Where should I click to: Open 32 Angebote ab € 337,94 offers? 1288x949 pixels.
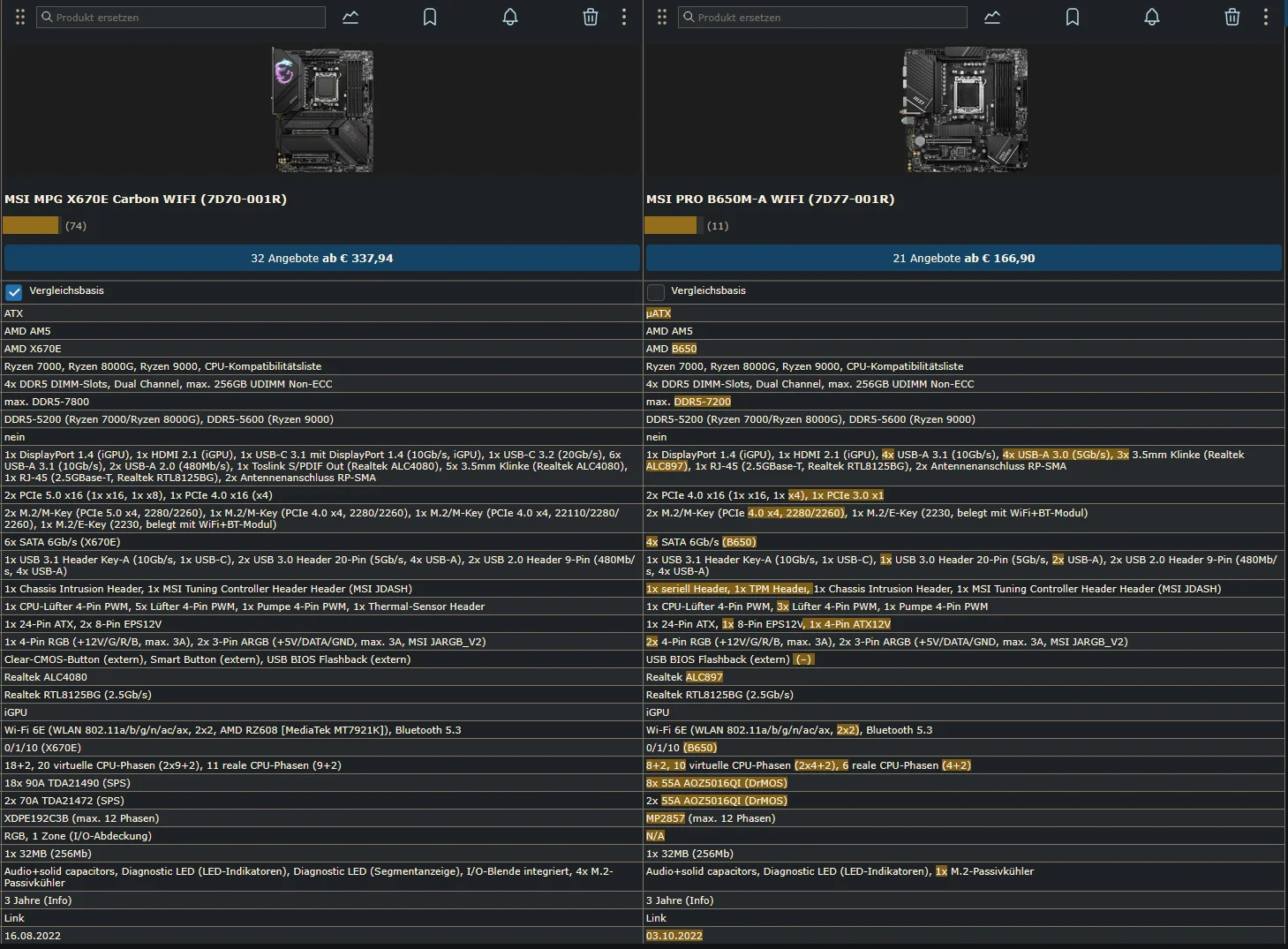[322, 258]
